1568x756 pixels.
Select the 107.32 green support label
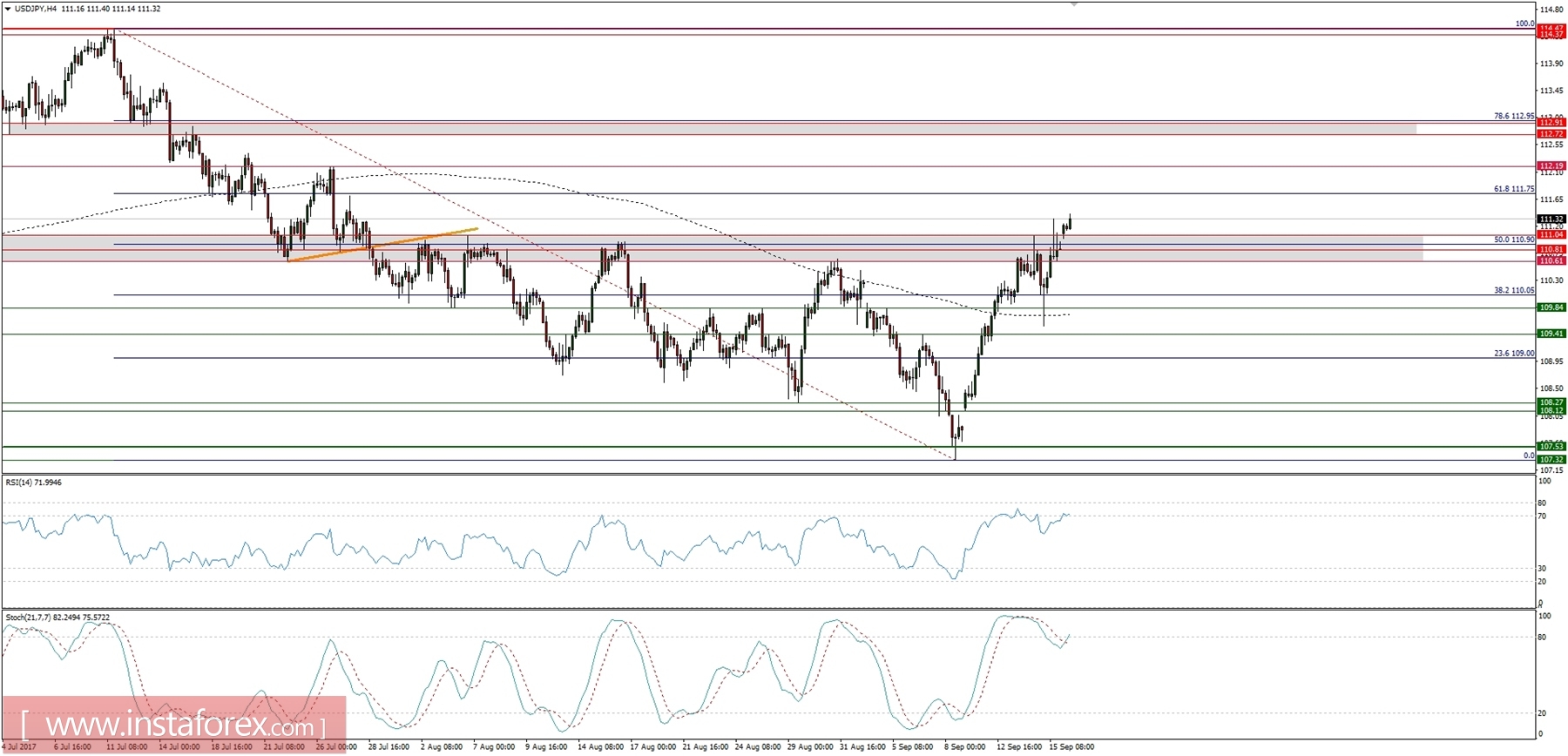[1551, 459]
